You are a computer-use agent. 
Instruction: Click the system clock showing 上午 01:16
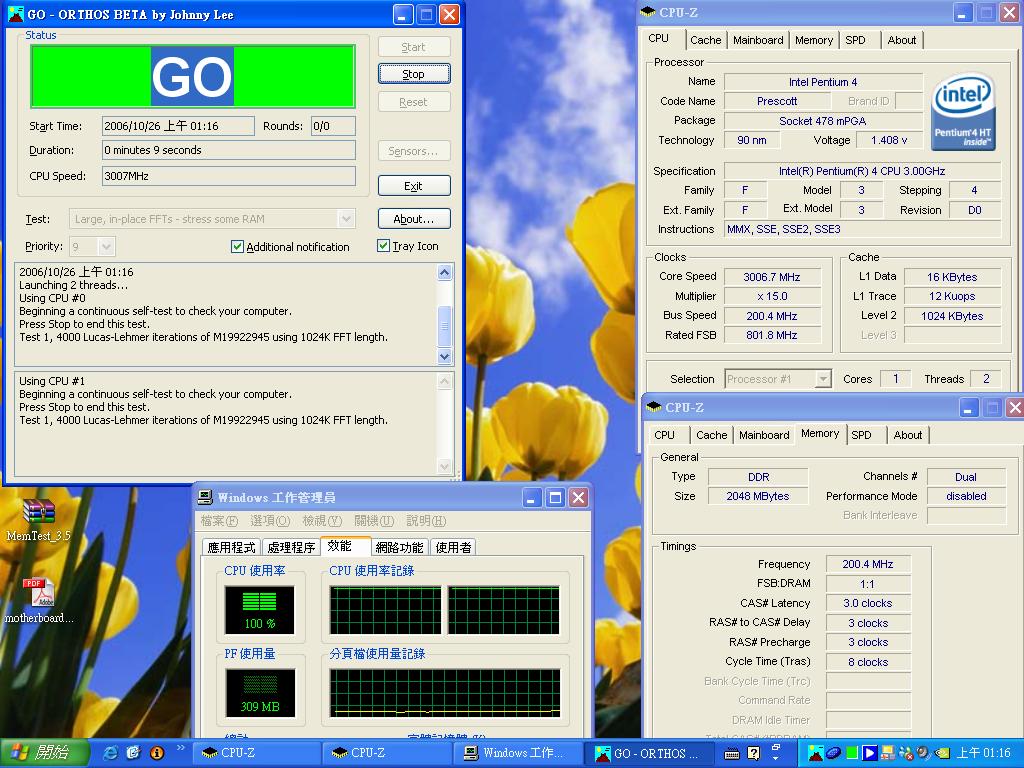click(984, 754)
